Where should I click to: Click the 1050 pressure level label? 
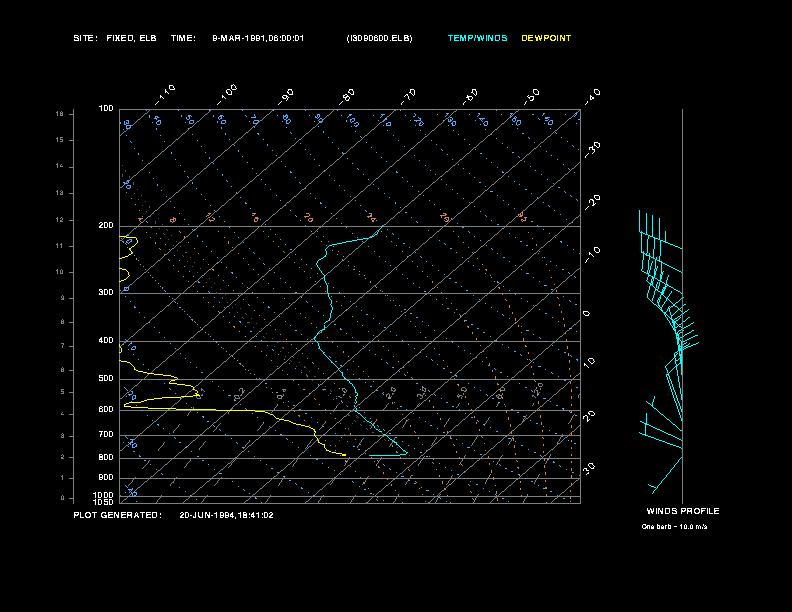pyautogui.click(x=104, y=502)
